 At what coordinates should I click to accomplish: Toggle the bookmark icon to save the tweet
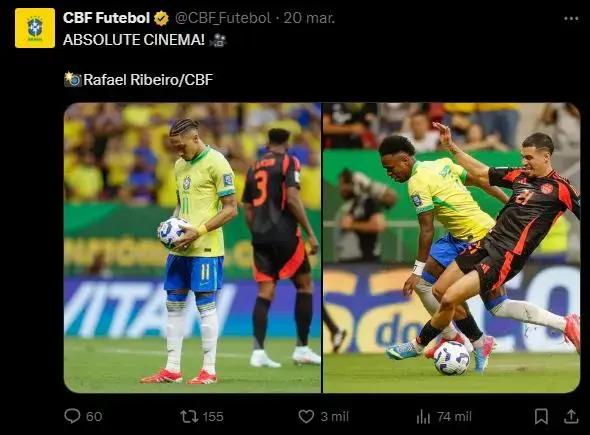coord(541,416)
